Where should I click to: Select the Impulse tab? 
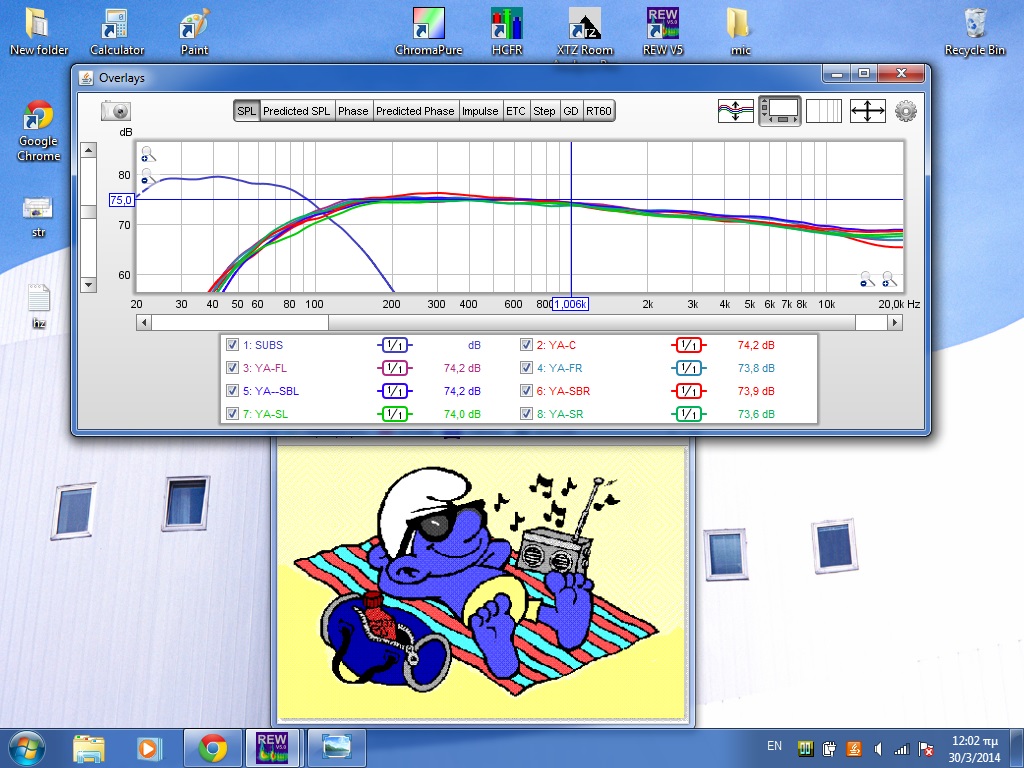pyautogui.click(x=480, y=111)
